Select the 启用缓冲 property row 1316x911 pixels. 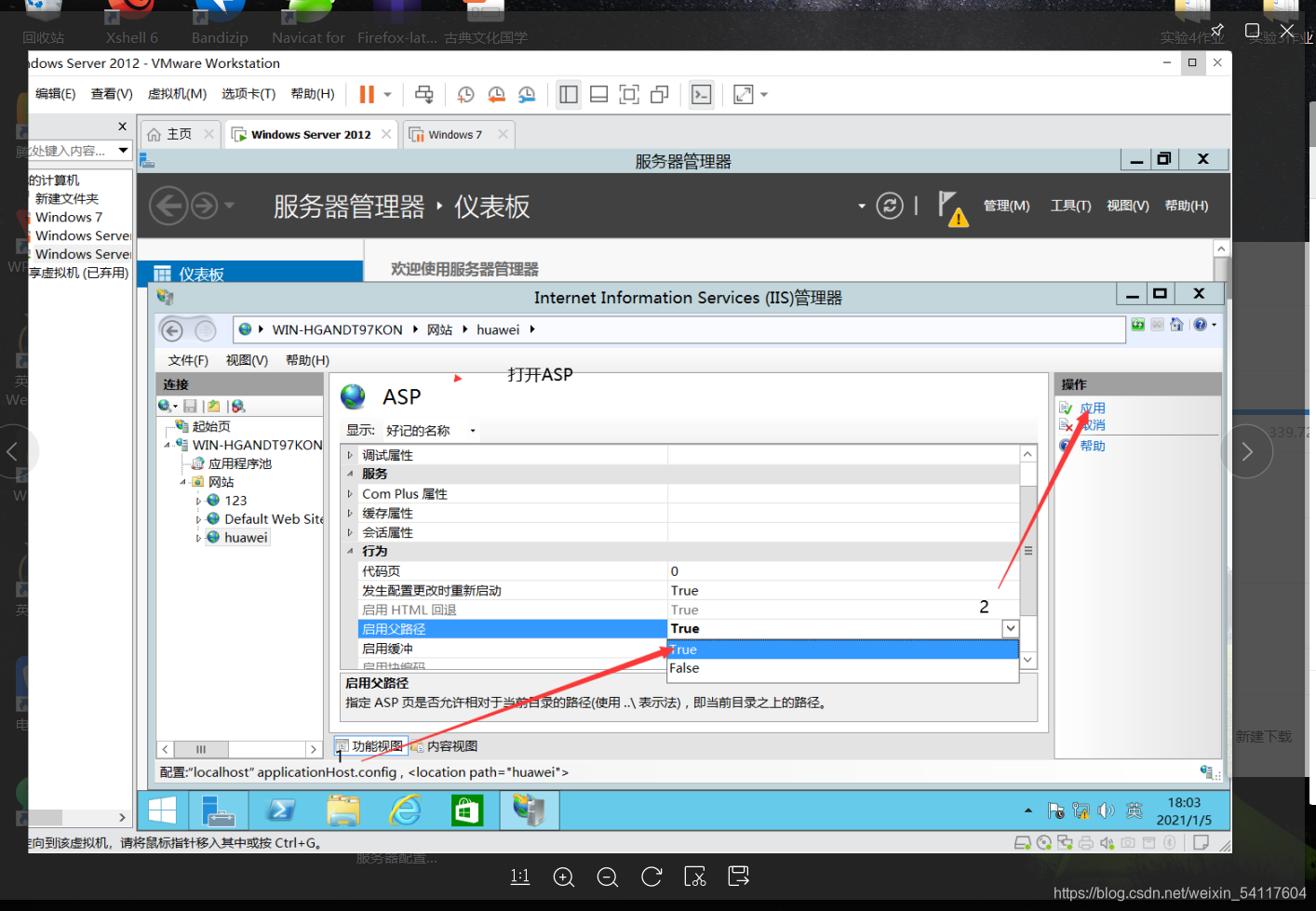click(689, 649)
